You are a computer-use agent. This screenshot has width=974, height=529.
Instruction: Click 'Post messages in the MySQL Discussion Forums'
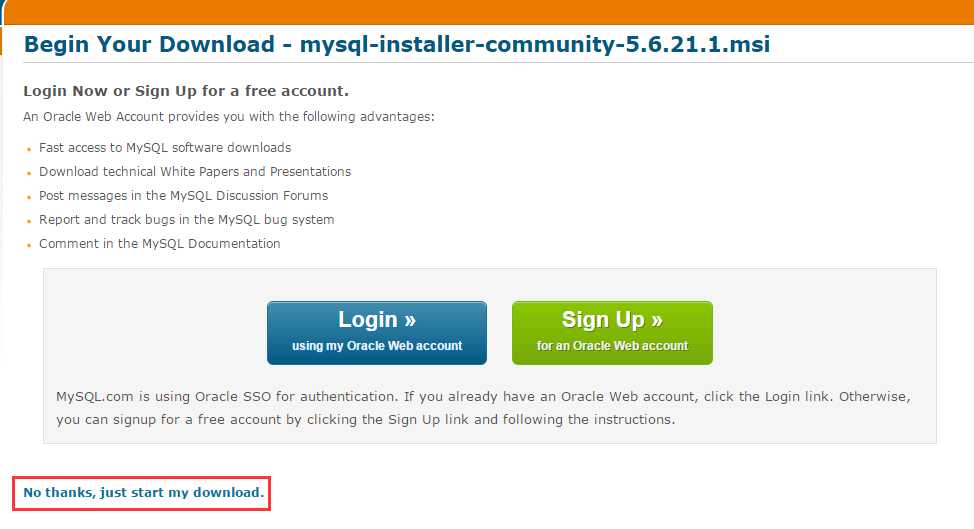(183, 196)
